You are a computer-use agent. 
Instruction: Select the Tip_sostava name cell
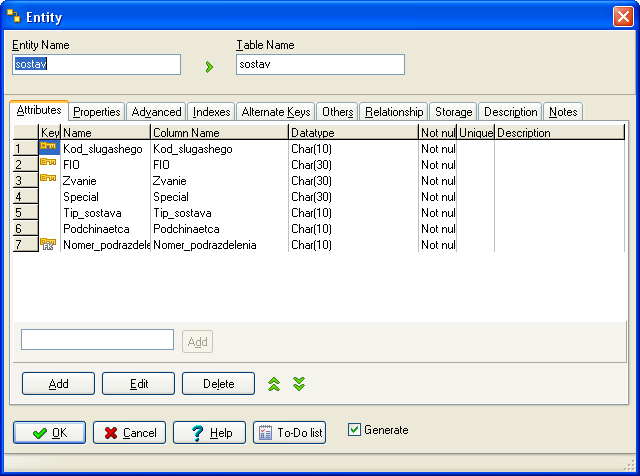click(106, 213)
